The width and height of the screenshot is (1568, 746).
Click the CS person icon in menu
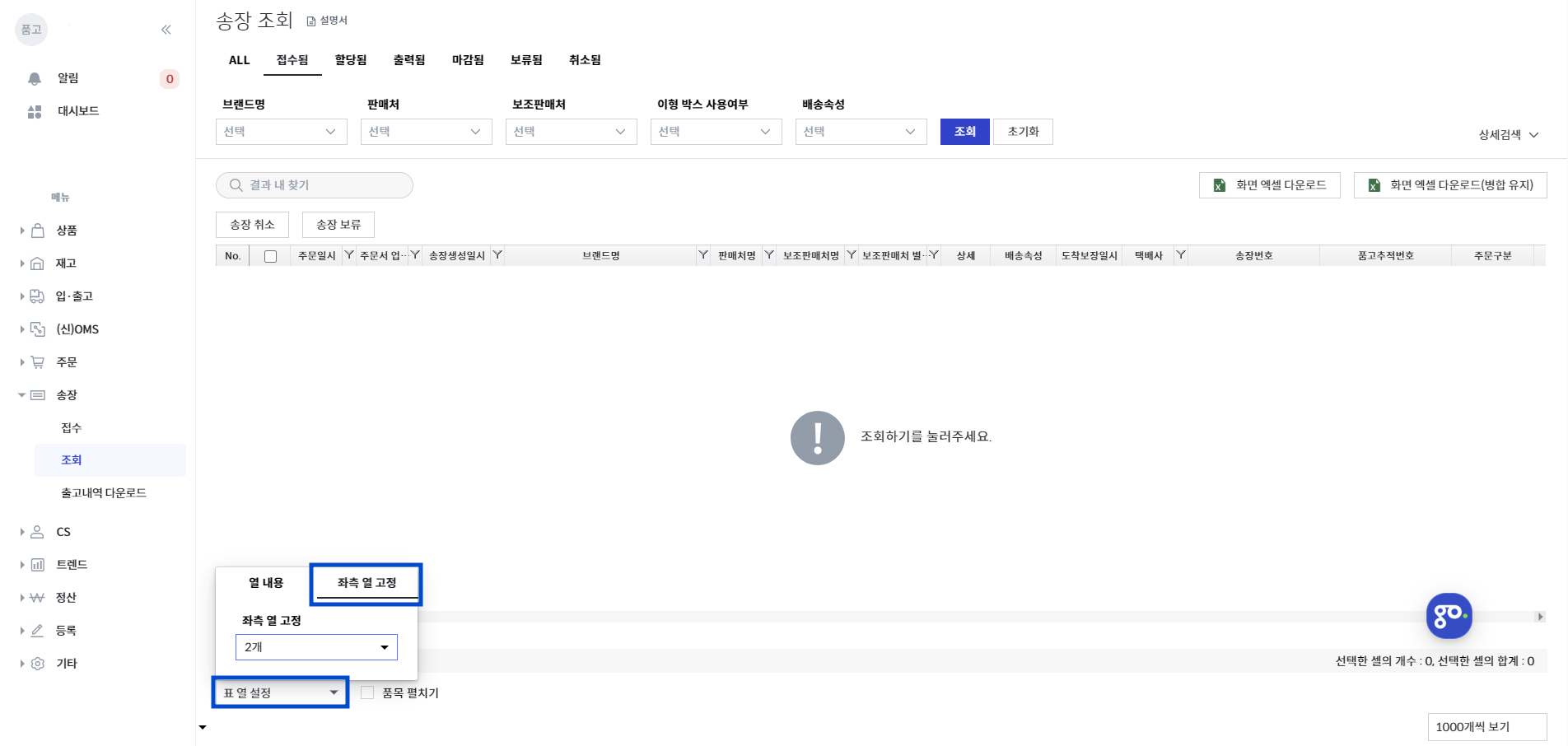tap(37, 532)
